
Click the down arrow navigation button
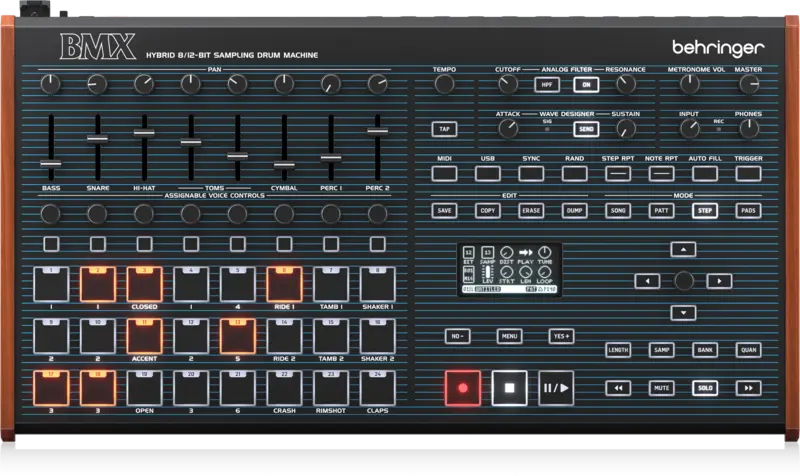click(683, 313)
